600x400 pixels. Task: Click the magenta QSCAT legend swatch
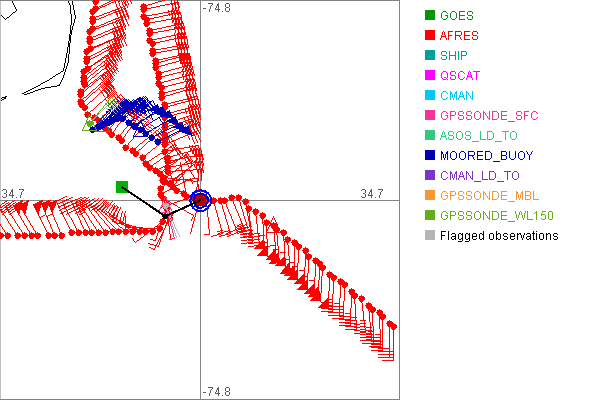click(430, 76)
